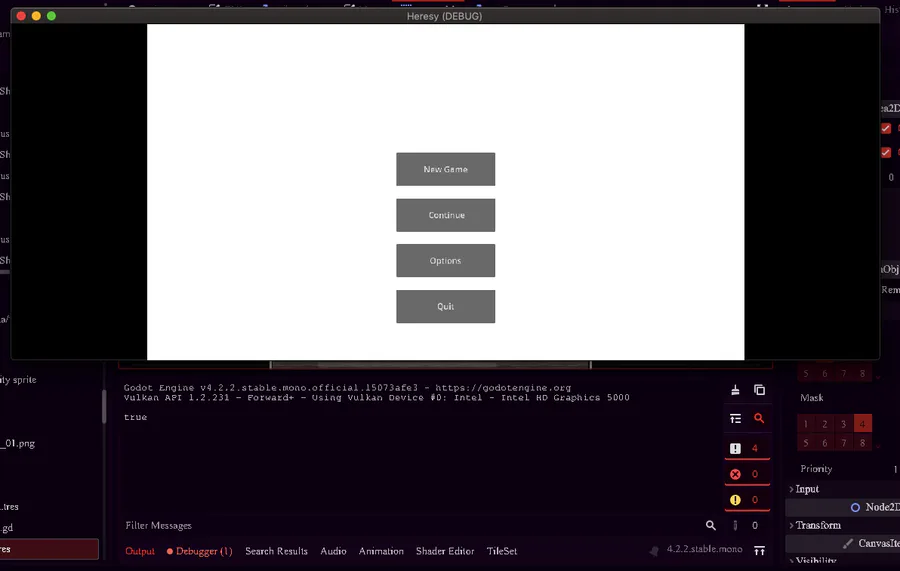Uncheck the upper red checkbox in inspector
This screenshot has width=900, height=571.
click(x=886, y=128)
